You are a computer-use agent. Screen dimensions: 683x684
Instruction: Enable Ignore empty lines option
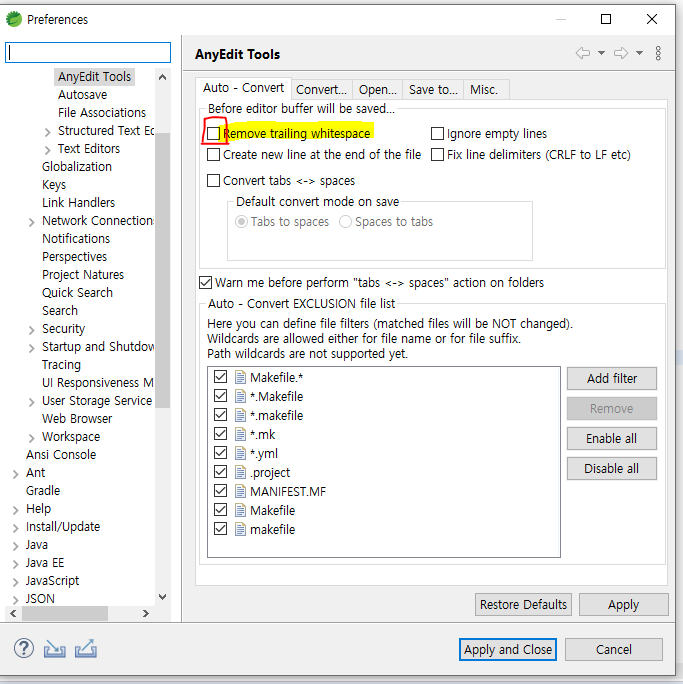tap(437, 133)
